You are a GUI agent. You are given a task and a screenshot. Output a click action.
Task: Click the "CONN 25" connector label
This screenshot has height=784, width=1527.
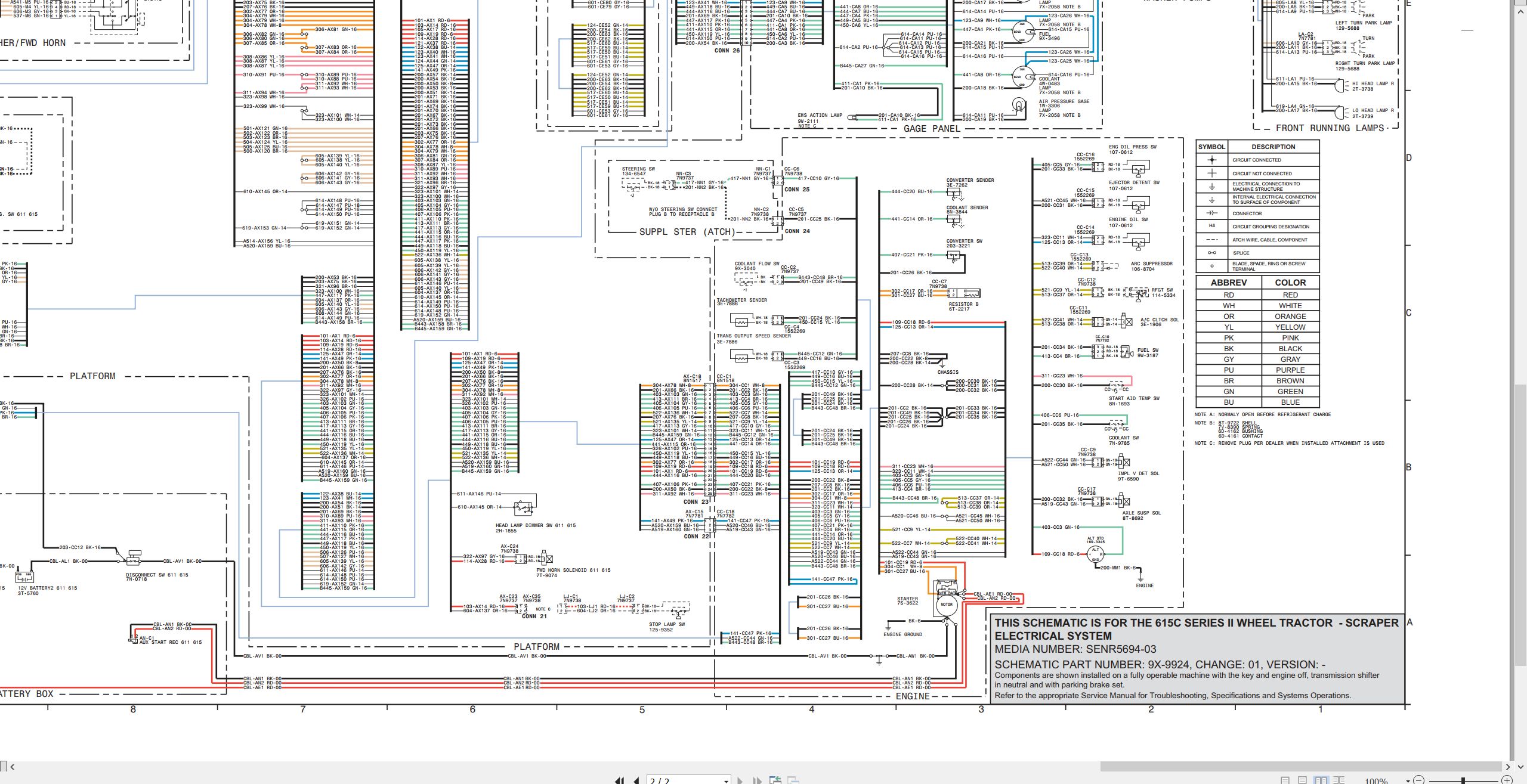point(797,190)
